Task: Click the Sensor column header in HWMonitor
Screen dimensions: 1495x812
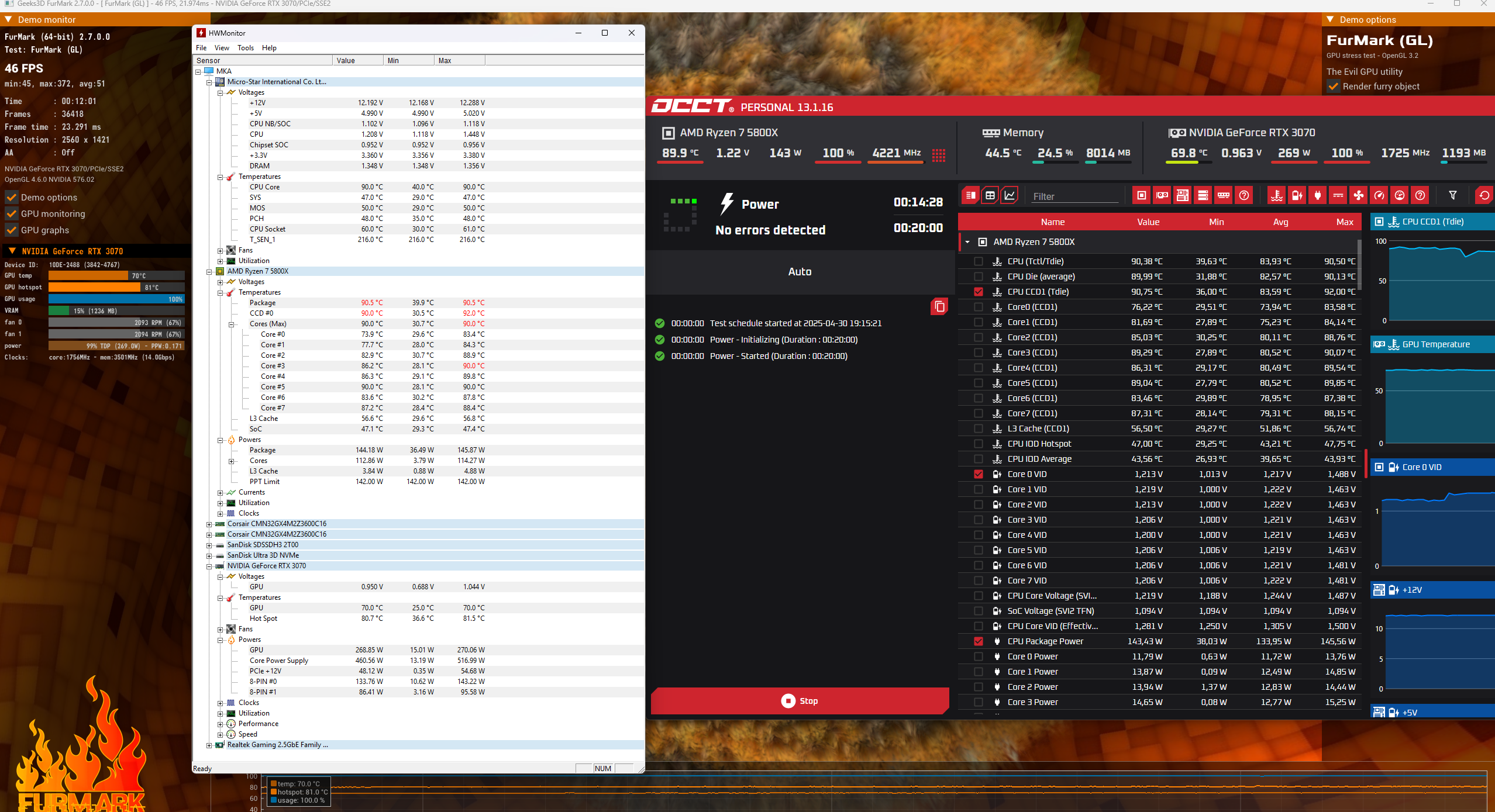Action: click(x=263, y=60)
